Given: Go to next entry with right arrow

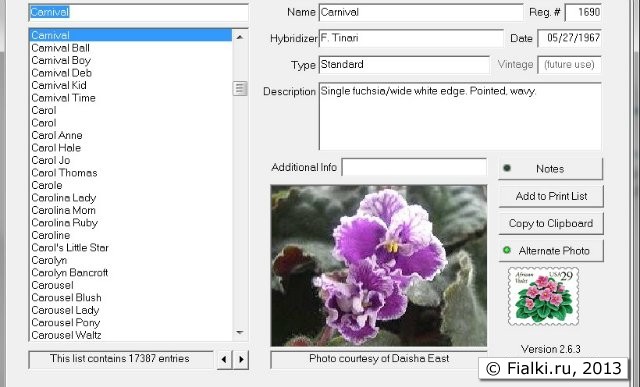Looking at the screenshot, I should 241,360.
